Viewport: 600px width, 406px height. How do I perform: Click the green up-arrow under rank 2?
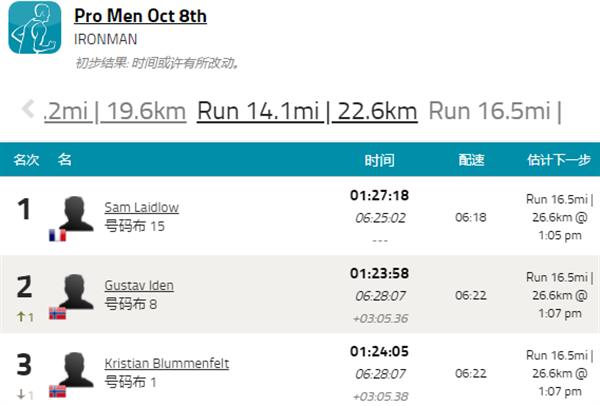pyautogui.click(x=18, y=317)
